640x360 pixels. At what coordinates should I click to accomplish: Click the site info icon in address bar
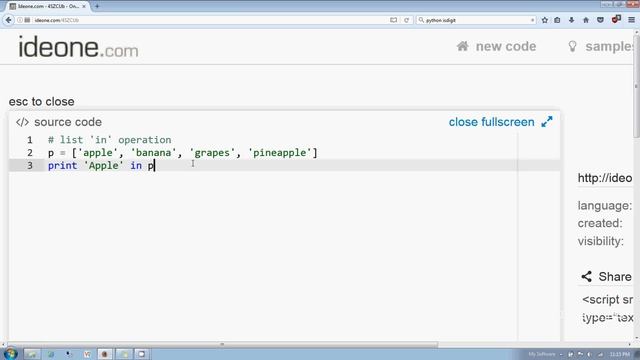pyautogui.click(x=20, y=20)
